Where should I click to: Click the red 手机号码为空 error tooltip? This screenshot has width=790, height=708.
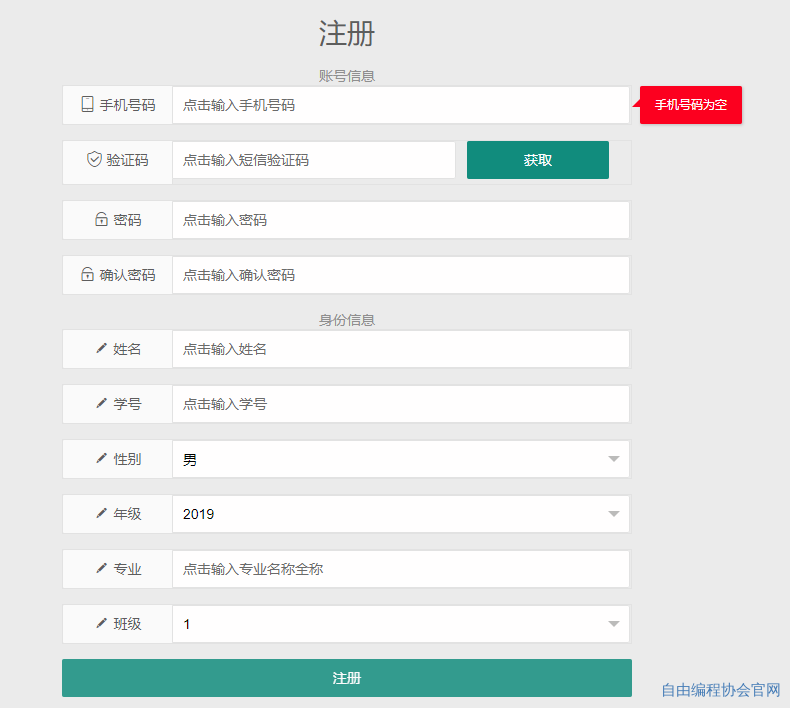point(691,105)
